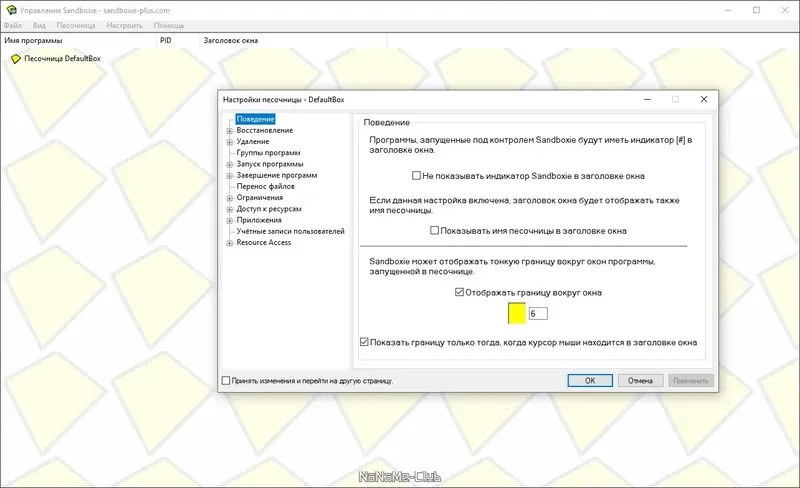Expand the Восстановление tree node

[230, 131]
